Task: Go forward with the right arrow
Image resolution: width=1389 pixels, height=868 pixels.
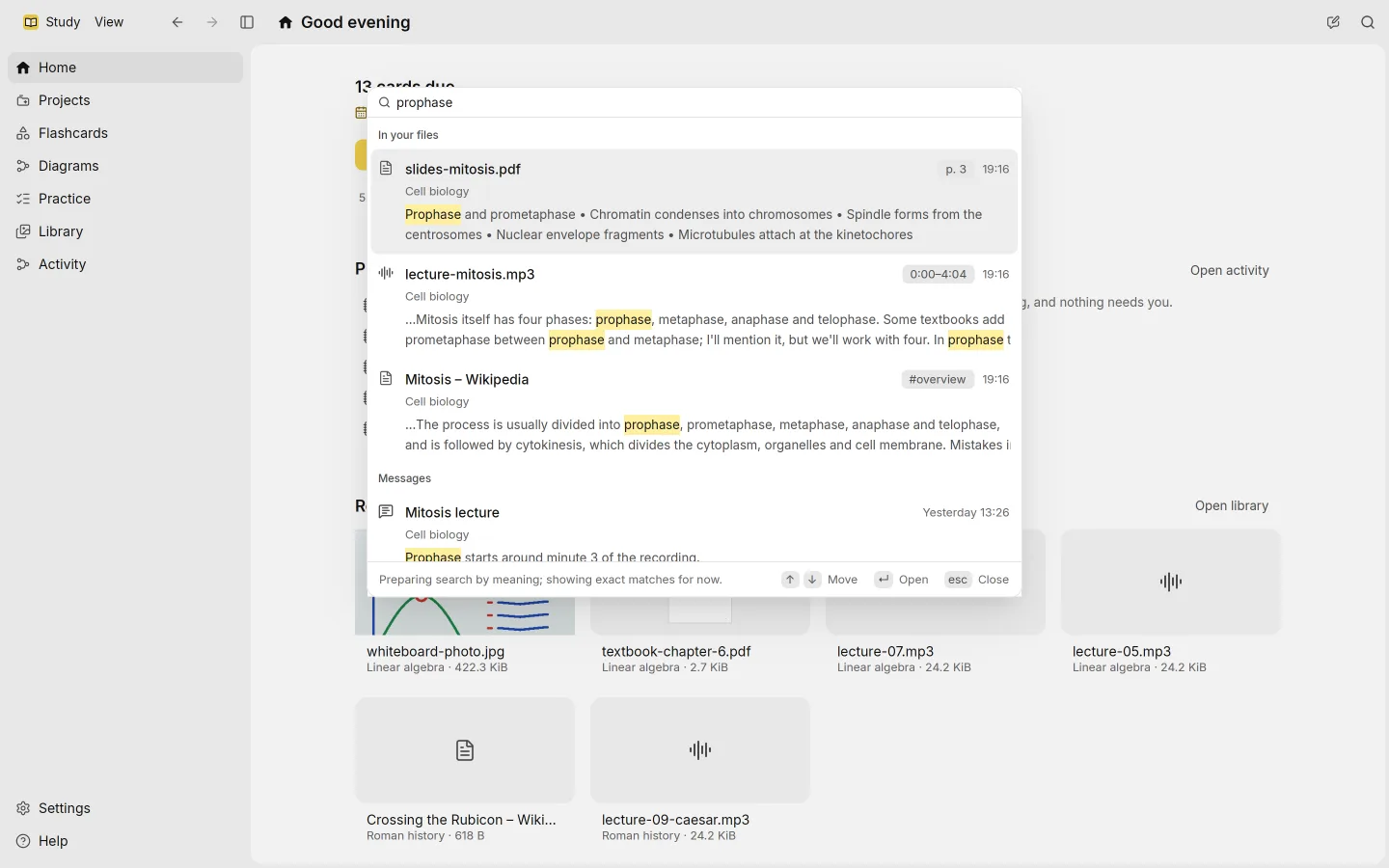Action: point(212,22)
